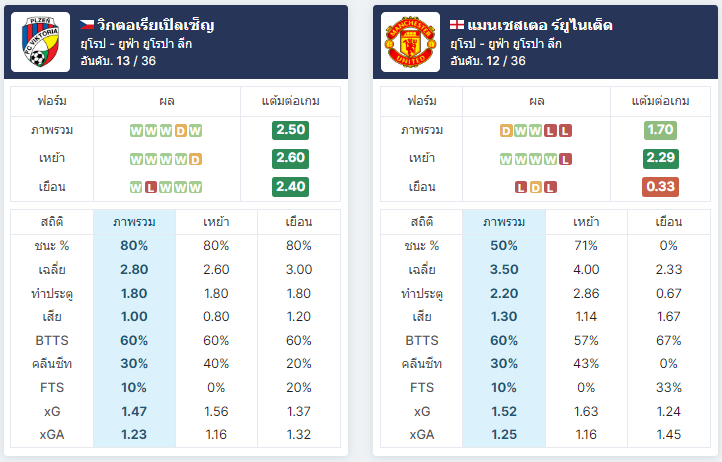Click the 2.50 points-per-game badge for Plzeň
Screen dimensions: 722x462
point(291,130)
